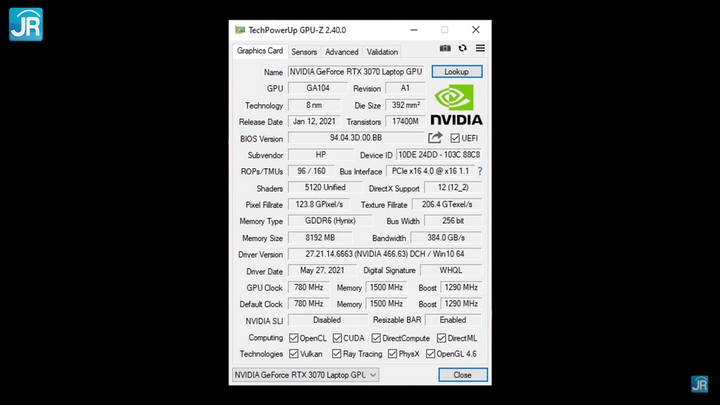Click the Lookup button
This screenshot has height=405, width=720.
457,72
